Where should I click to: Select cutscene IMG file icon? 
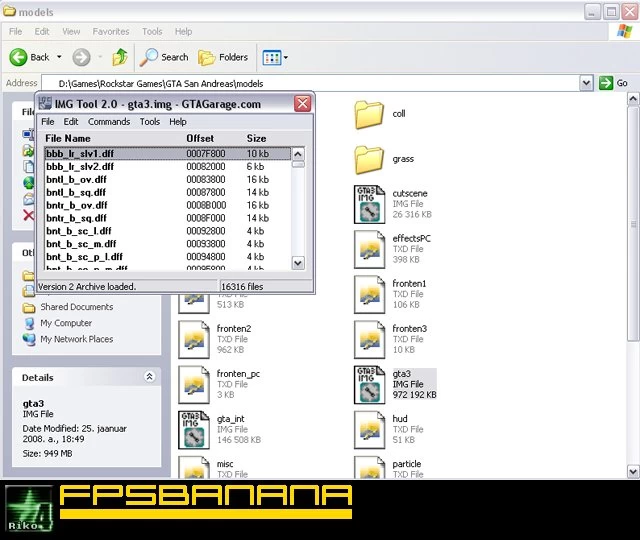(369, 204)
